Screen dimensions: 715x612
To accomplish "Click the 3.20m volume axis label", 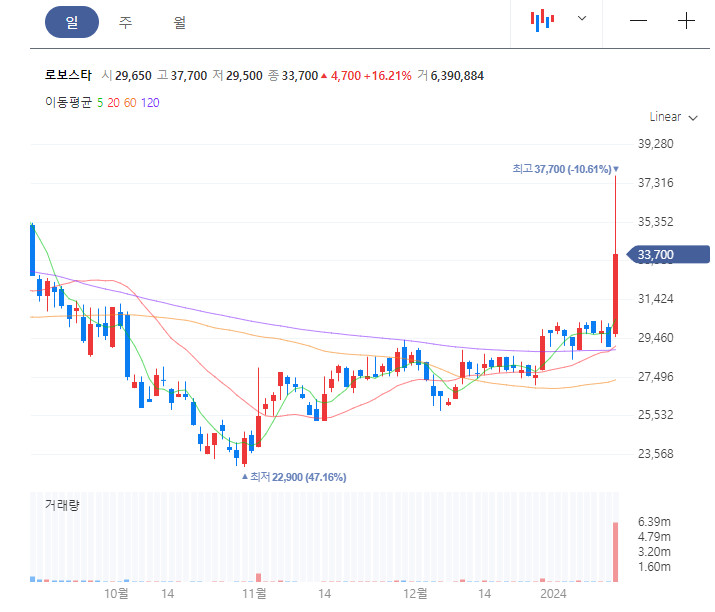I will pos(654,552).
